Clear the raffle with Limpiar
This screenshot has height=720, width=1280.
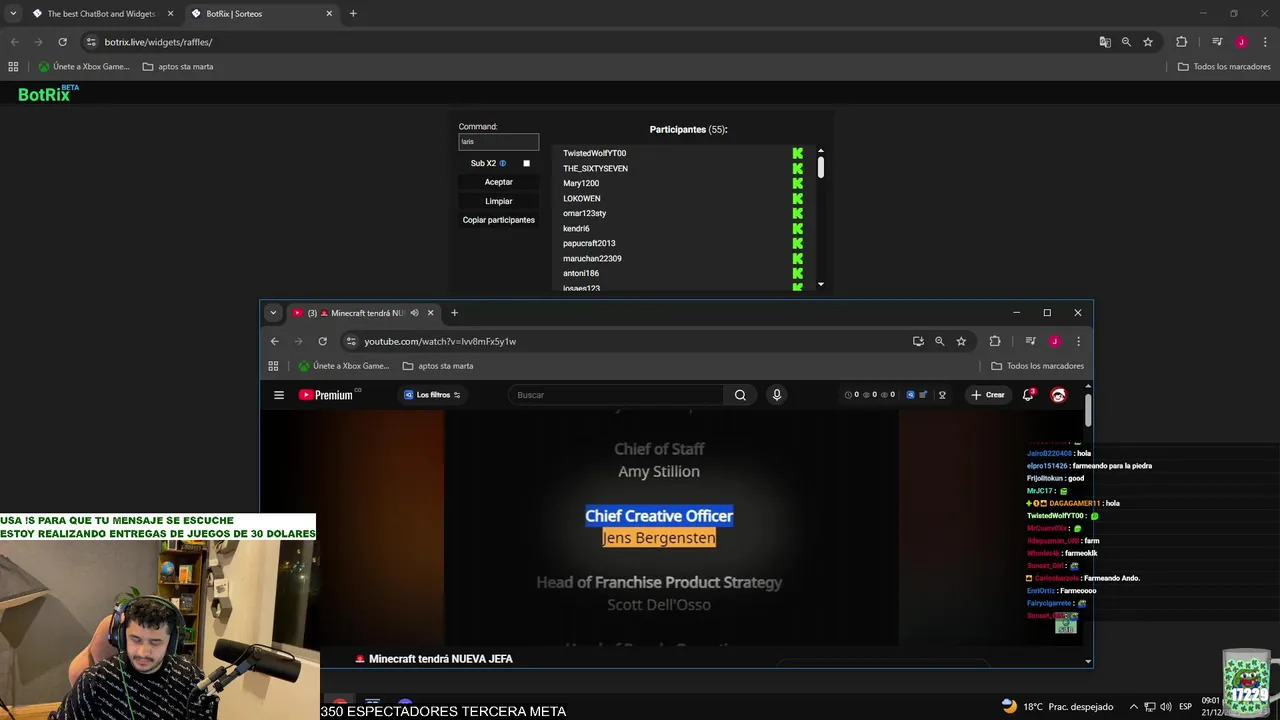pyautogui.click(x=498, y=201)
